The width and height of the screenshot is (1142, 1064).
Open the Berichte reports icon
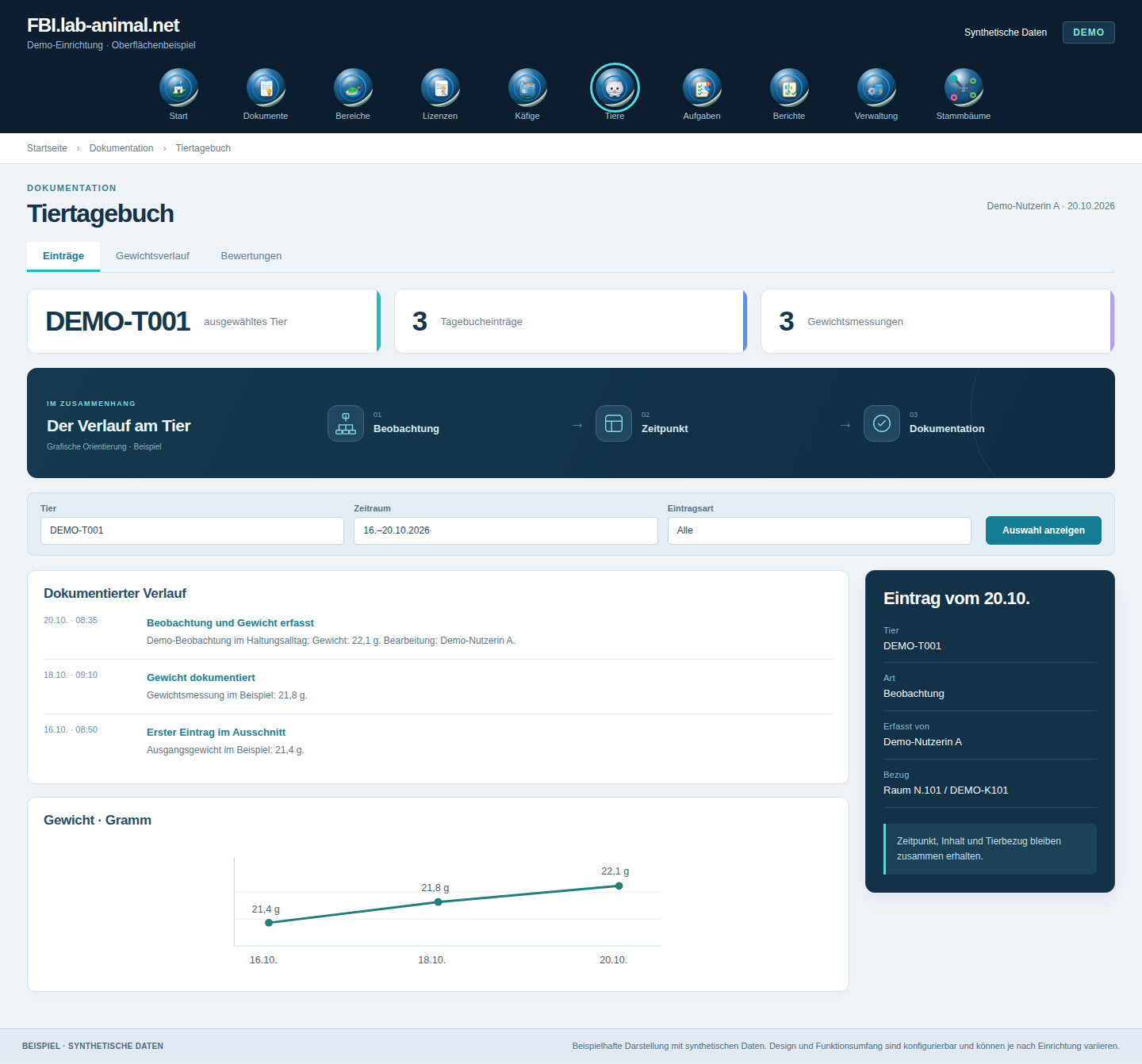[x=789, y=87]
